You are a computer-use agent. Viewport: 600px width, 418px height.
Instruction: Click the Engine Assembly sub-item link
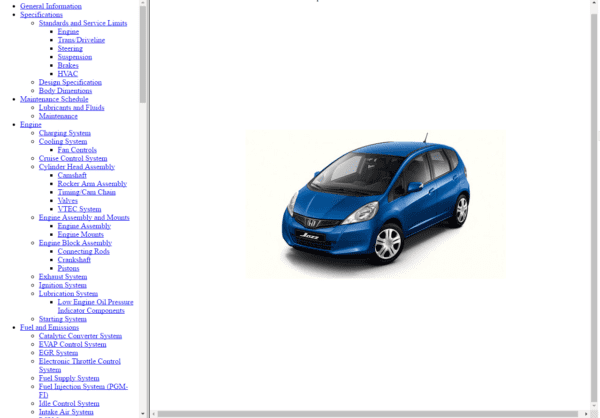pos(84,225)
